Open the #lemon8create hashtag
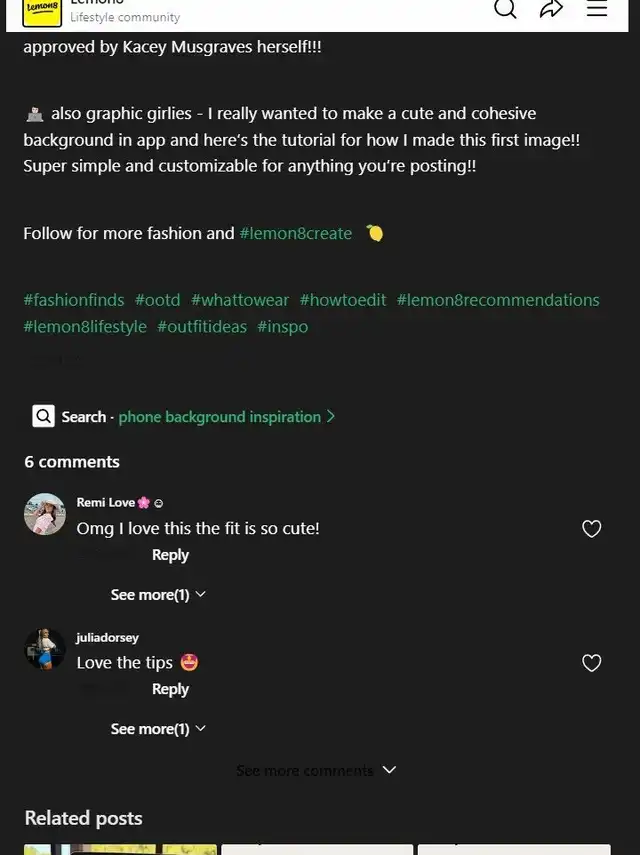The height and width of the screenshot is (855, 640). [x=296, y=233]
